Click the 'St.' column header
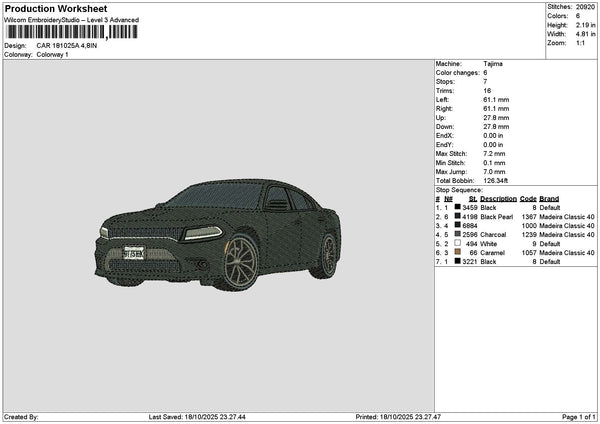600x424 pixels. (473, 199)
